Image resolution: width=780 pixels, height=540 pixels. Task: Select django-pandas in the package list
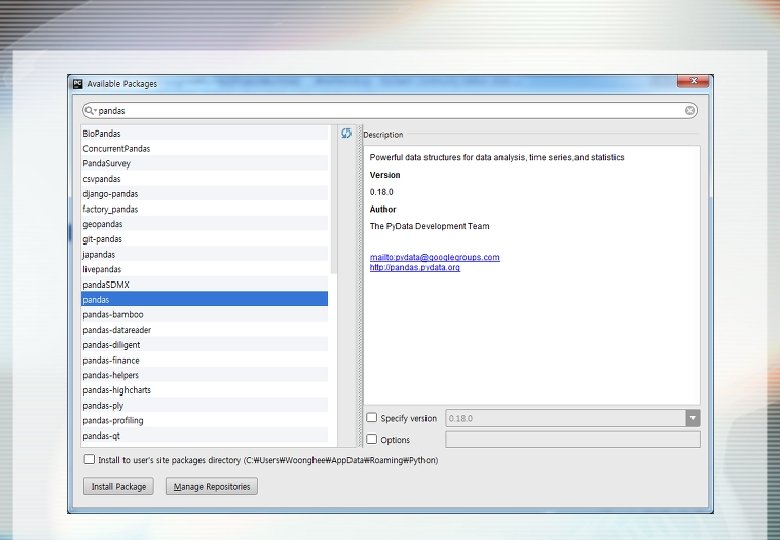pos(204,193)
